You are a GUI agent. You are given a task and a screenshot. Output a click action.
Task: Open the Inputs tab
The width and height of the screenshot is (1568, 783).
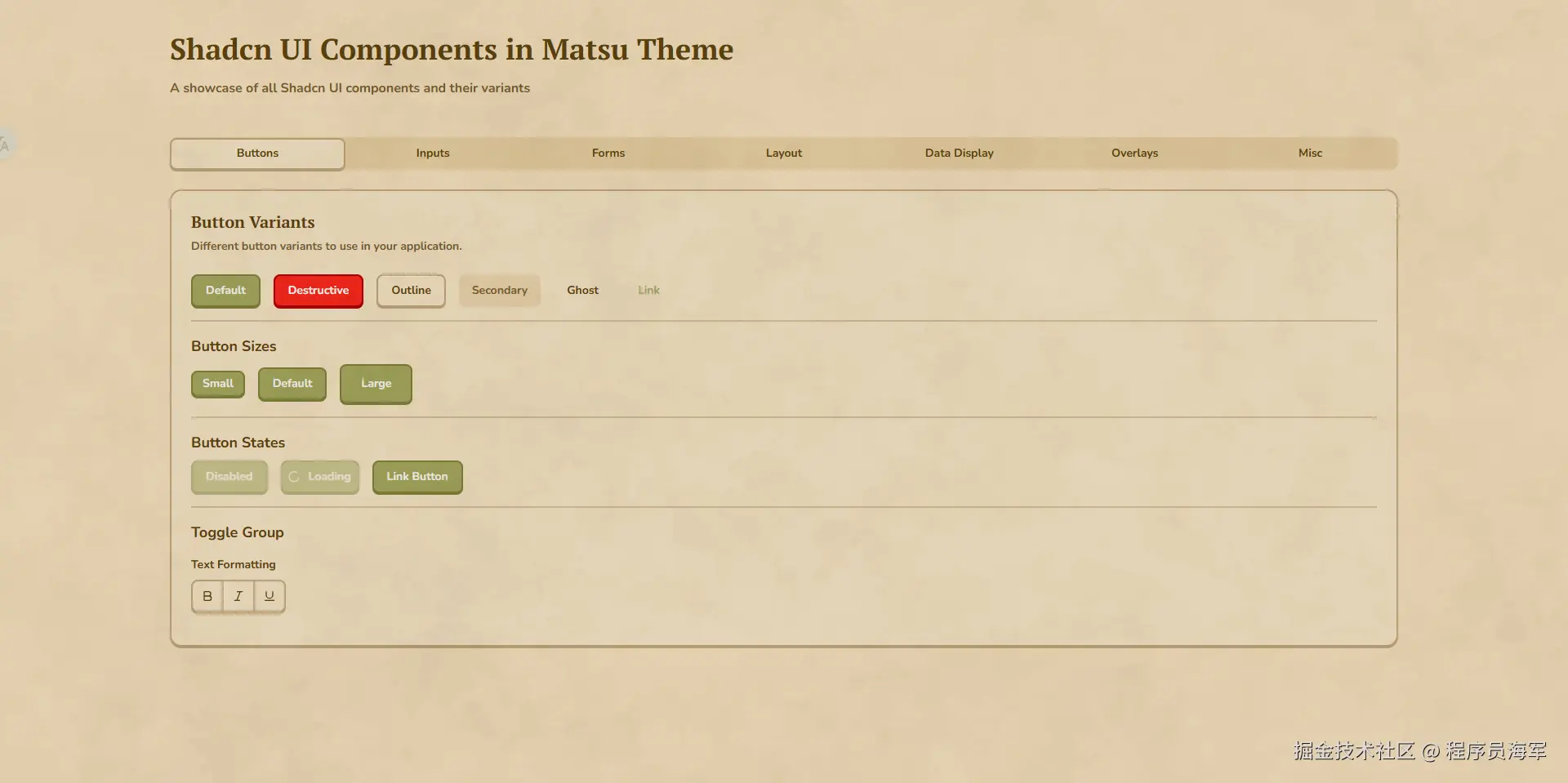pyautogui.click(x=433, y=153)
